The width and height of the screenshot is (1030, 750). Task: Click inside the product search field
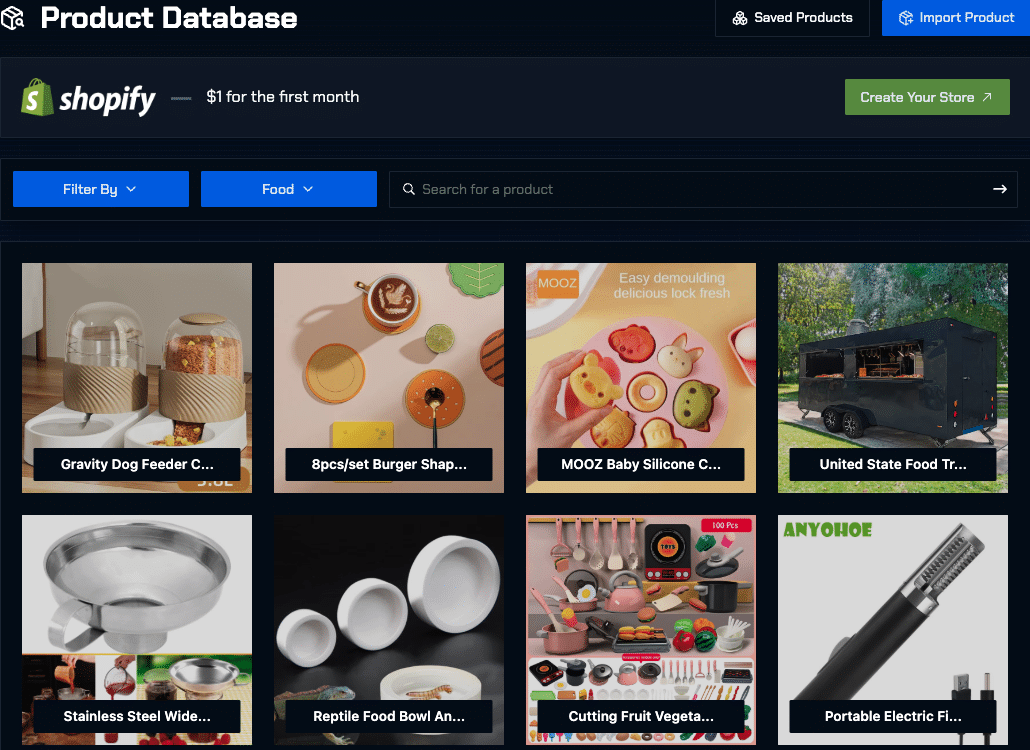(x=600, y=189)
